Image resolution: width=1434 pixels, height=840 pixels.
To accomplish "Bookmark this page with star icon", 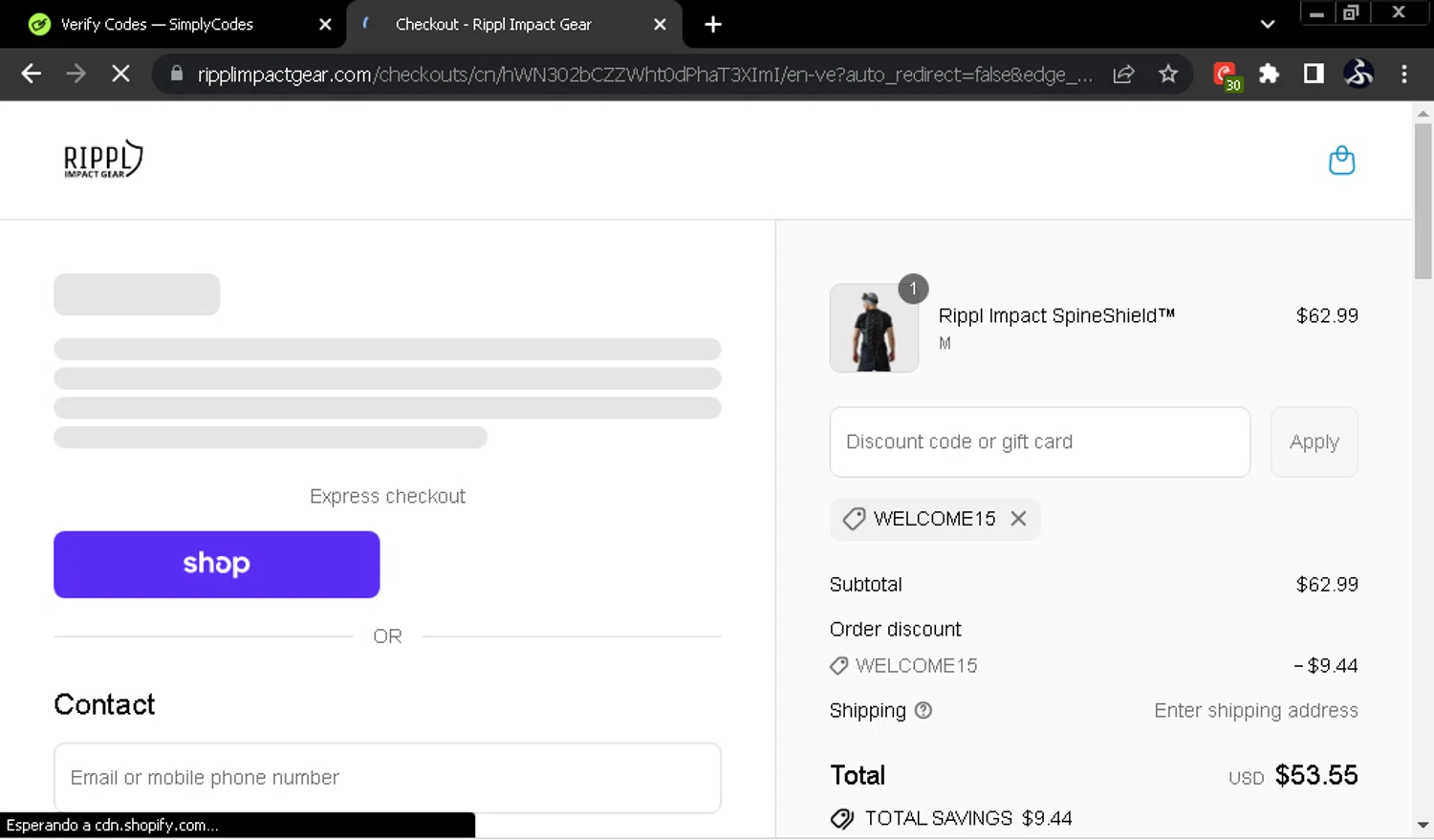I will (x=1168, y=74).
